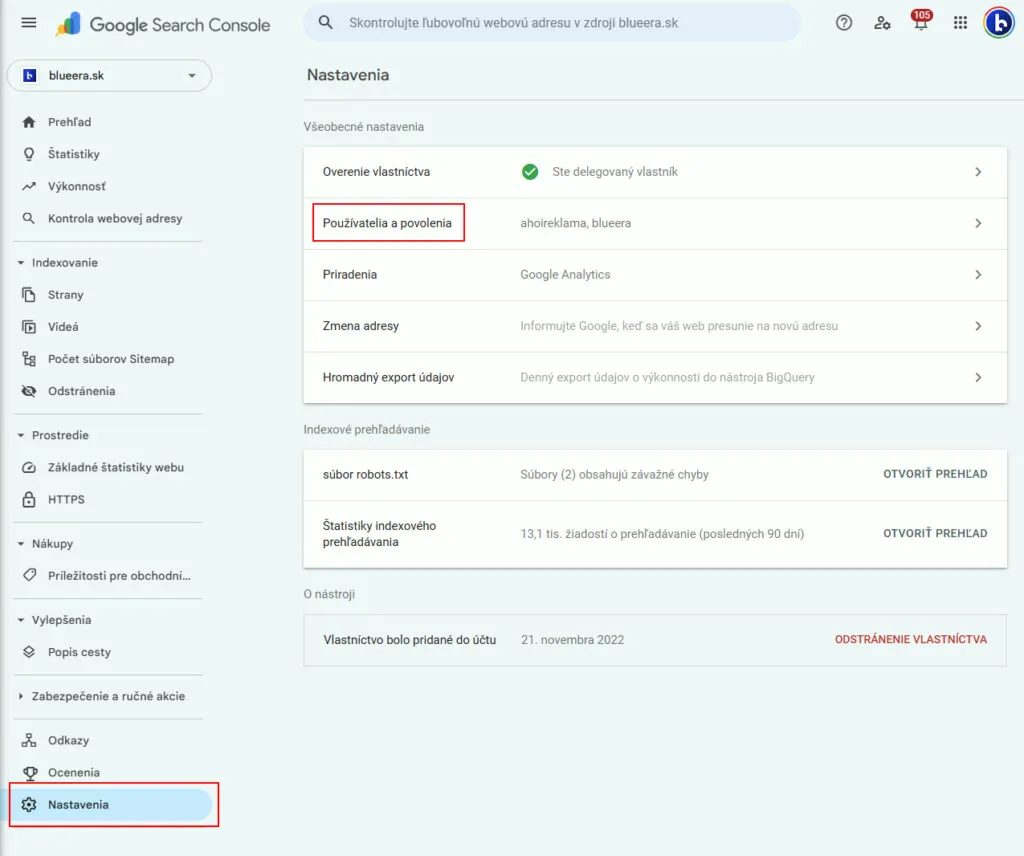Open the Google apps grid
The width and height of the screenshot is (1024, 856).
click(x=960, y=23)
